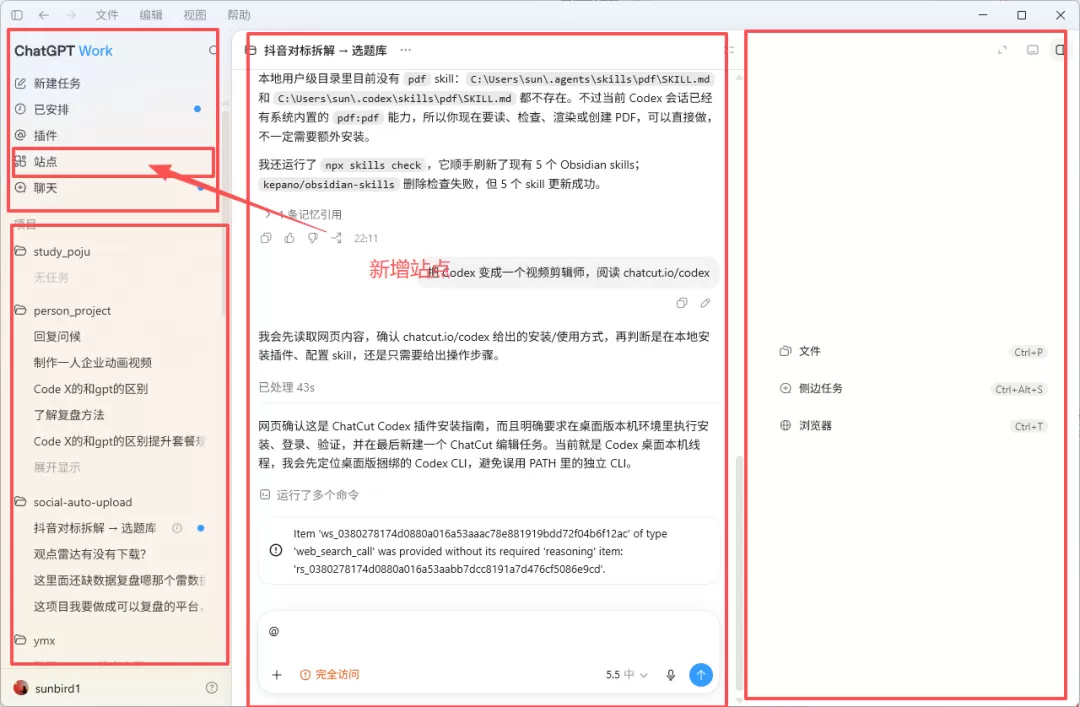Open the 5.5 中 model dropdown
This screenshot has width=1080, height=707.
[627, 675]
